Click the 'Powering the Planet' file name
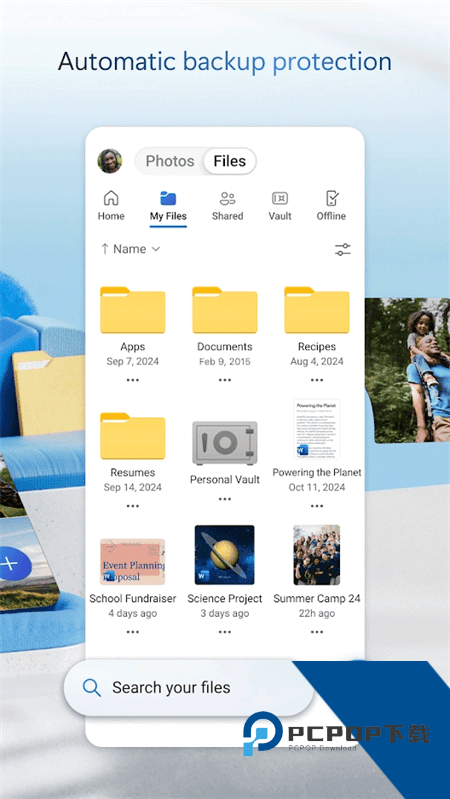450x799 pixels. (317, 472)
